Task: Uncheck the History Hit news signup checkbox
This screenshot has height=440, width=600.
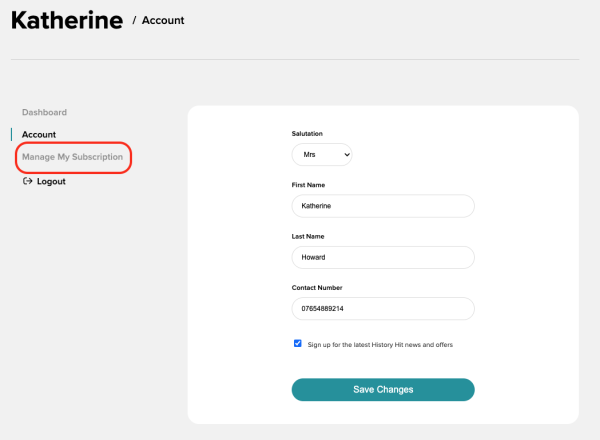Action: (298, 343)
